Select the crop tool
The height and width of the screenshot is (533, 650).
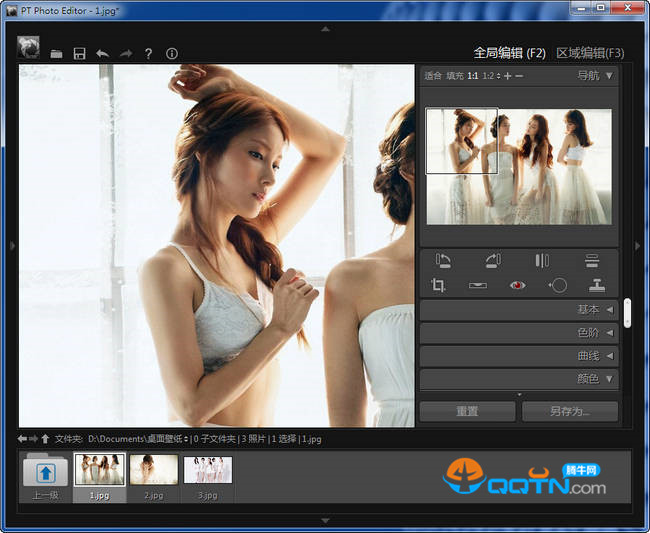coord(438,286)
